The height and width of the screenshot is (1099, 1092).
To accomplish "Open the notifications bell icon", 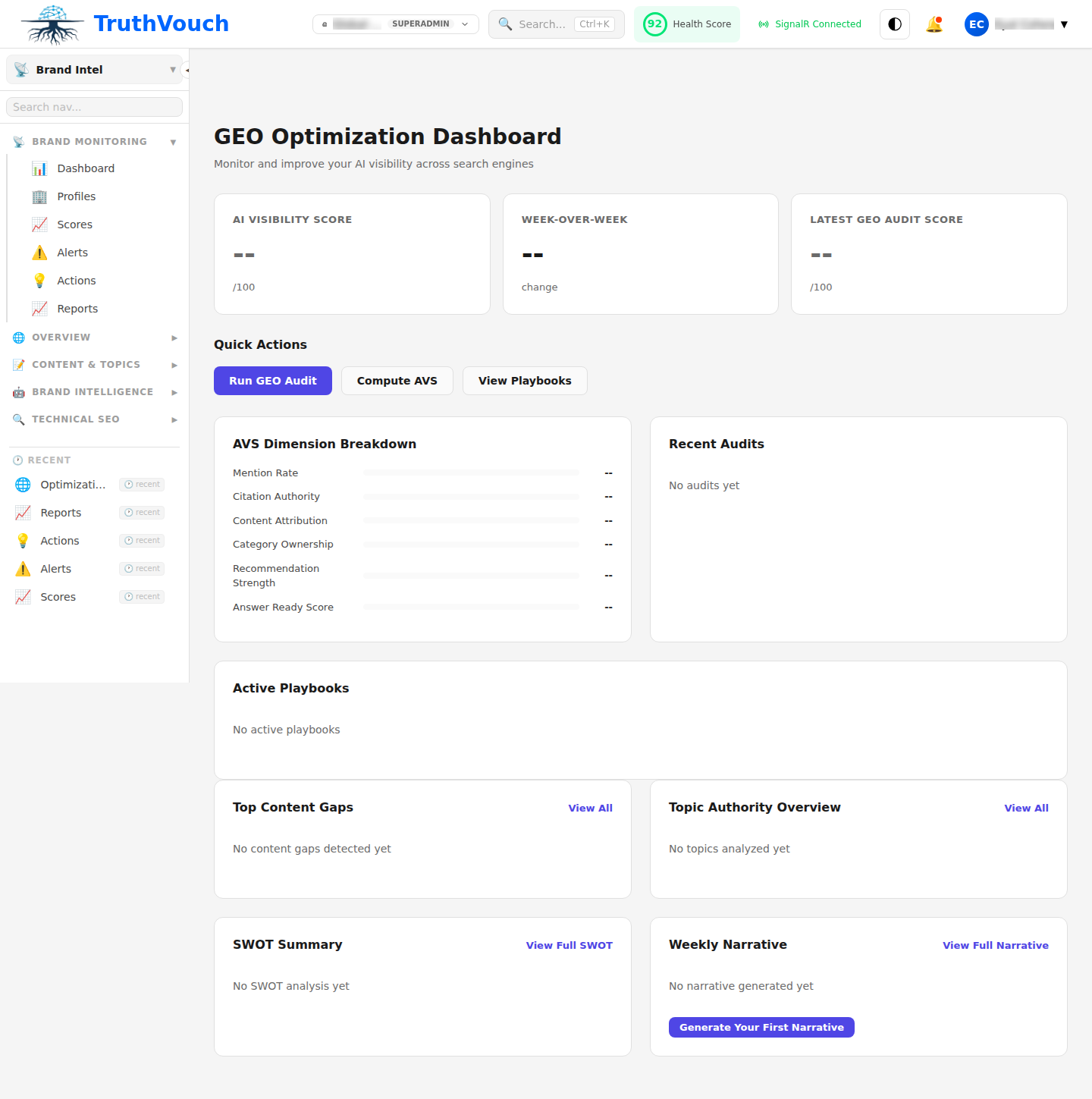I will pyautogui.click(x=934, y=24).
